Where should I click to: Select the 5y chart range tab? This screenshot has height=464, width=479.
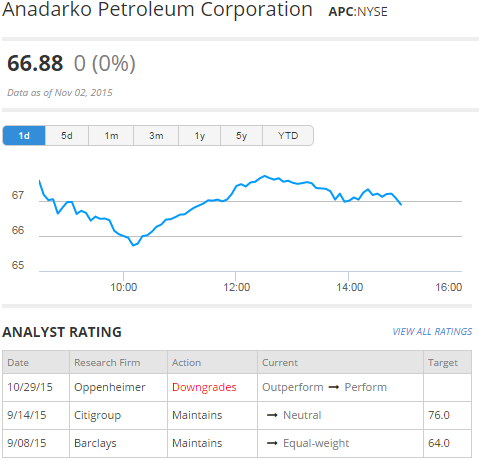pos(241,136)
